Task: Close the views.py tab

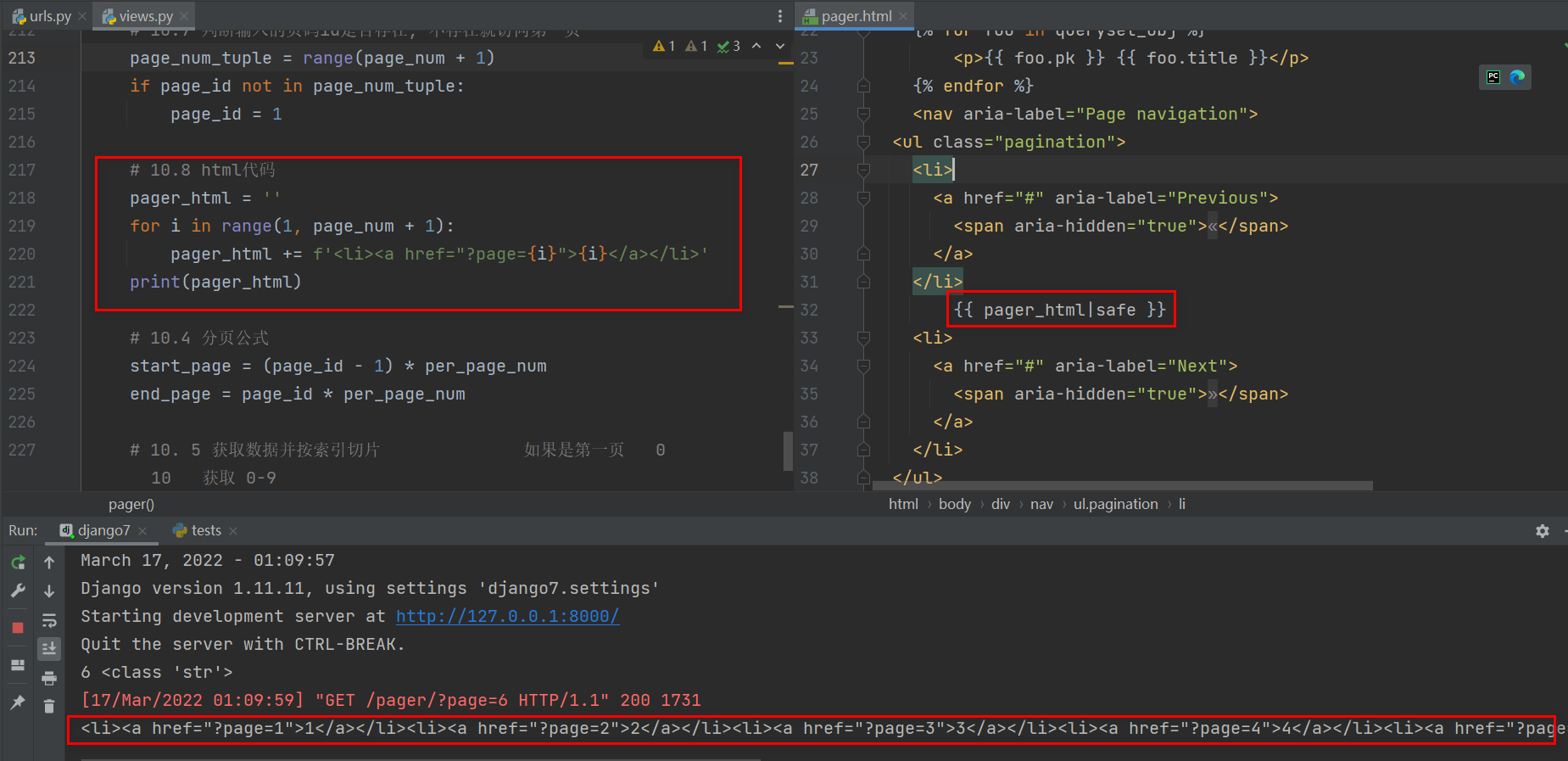Action: (x=185, y=16)
